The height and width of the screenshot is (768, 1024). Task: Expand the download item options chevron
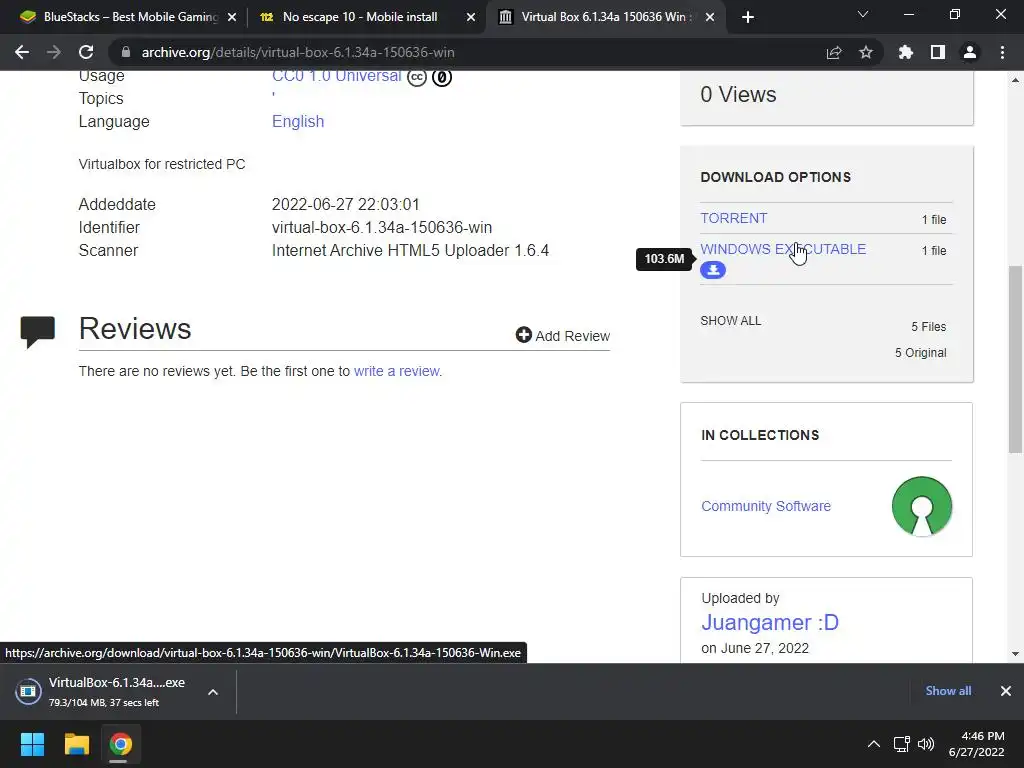pos(213,692)
